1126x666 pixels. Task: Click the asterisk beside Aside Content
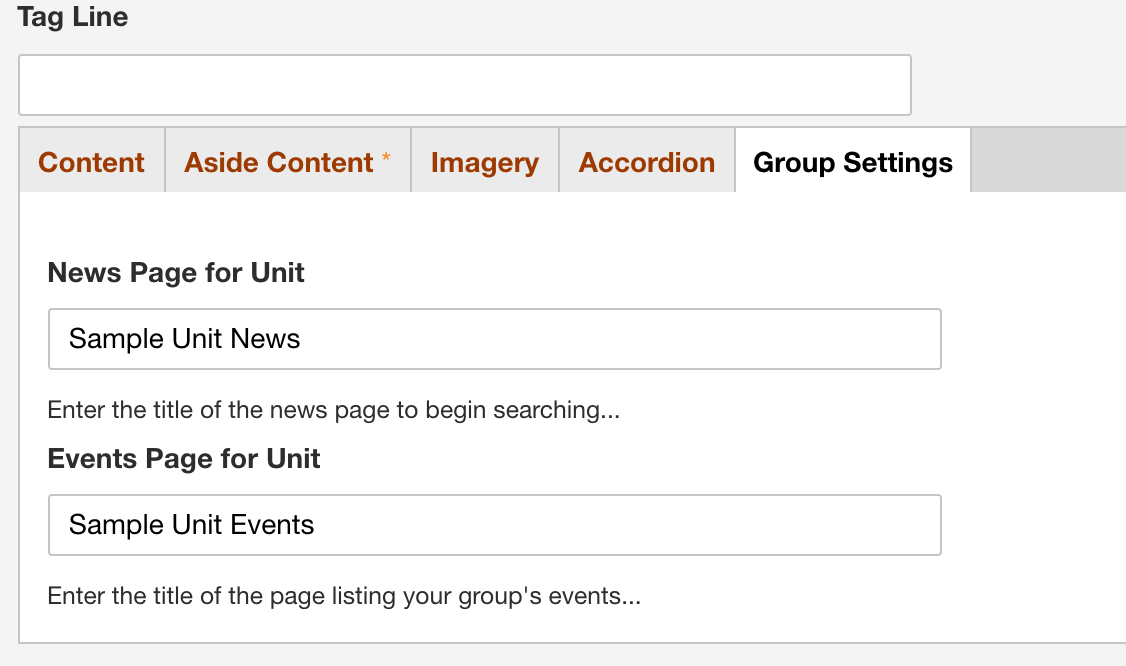(386, 158)
